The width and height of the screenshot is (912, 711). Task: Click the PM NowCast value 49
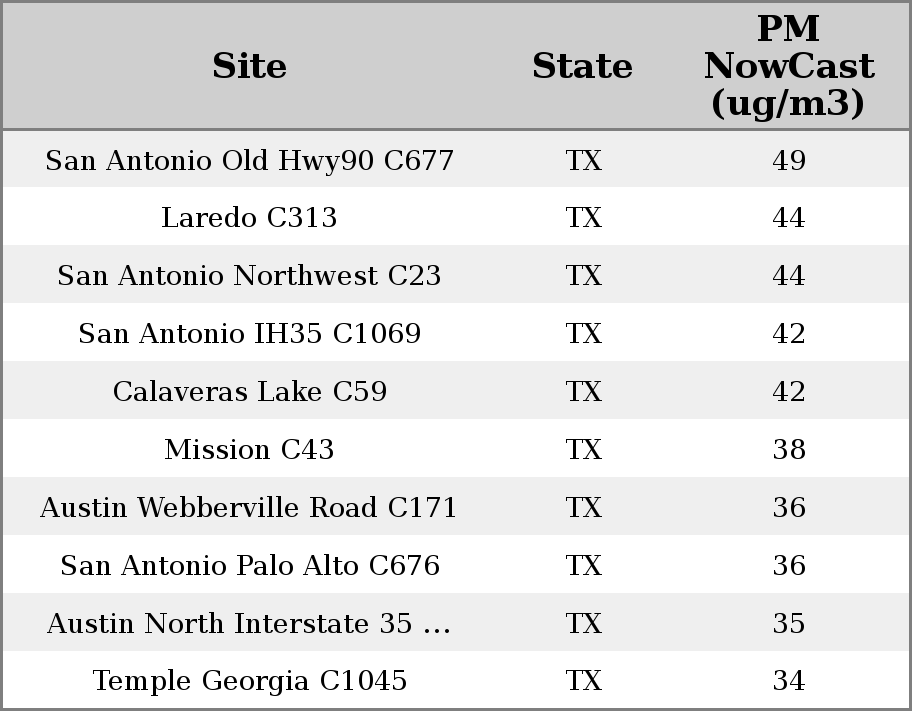pos(788,160)
